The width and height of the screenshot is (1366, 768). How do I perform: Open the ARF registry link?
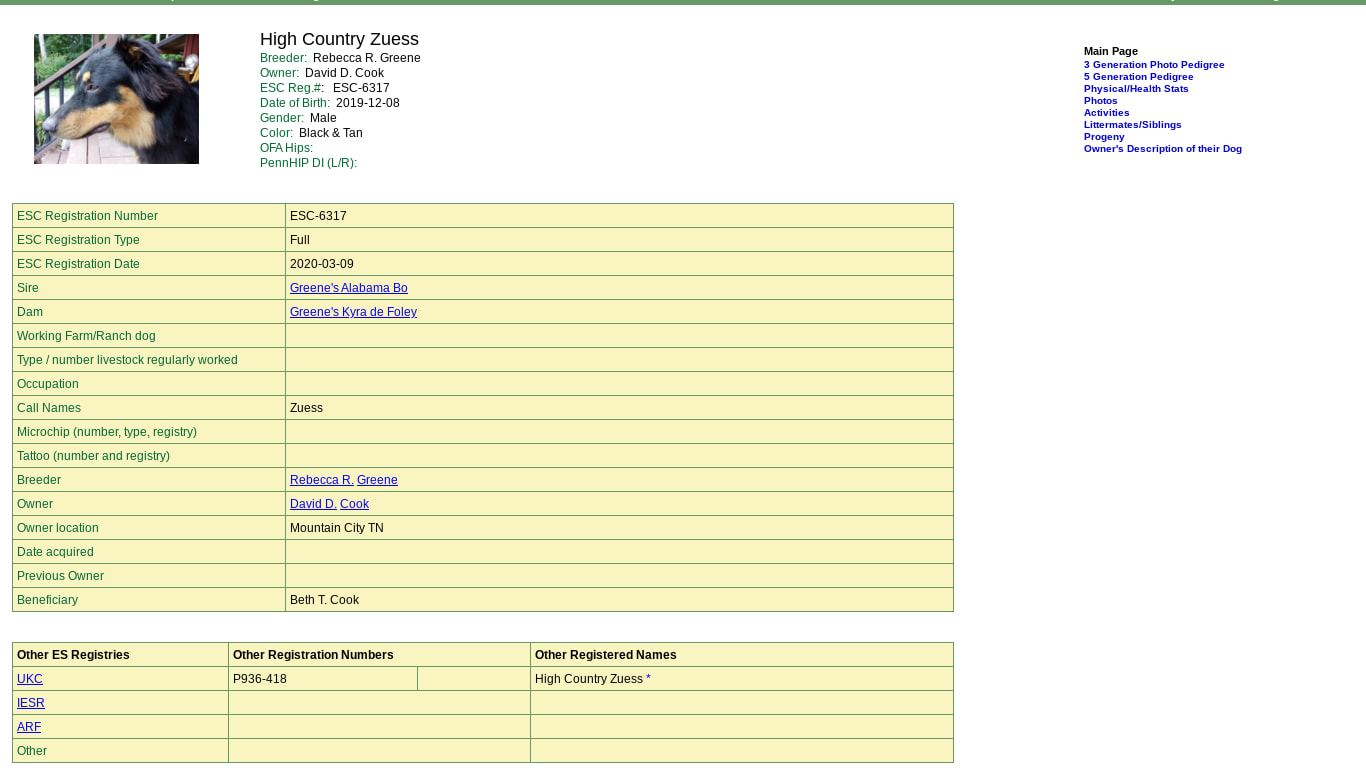tap(29, 727)
